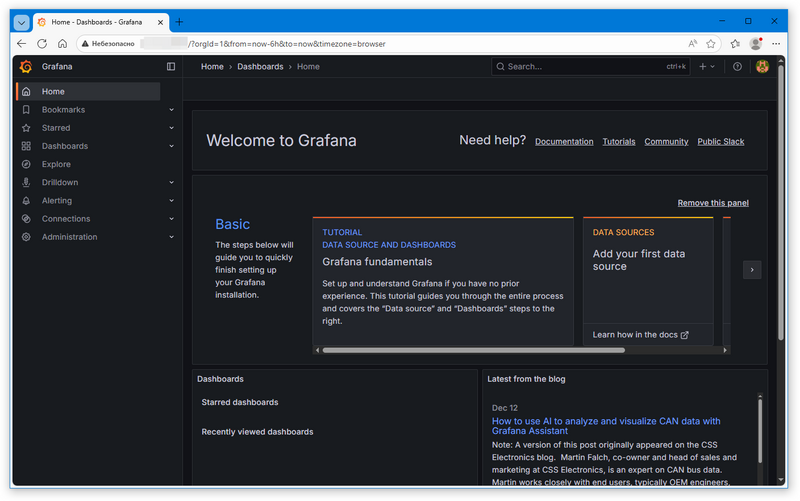The height and width of the screenshot is (501, 800).
Task: Click the next arrow button beside the setup cards
Action: [752, 269]
